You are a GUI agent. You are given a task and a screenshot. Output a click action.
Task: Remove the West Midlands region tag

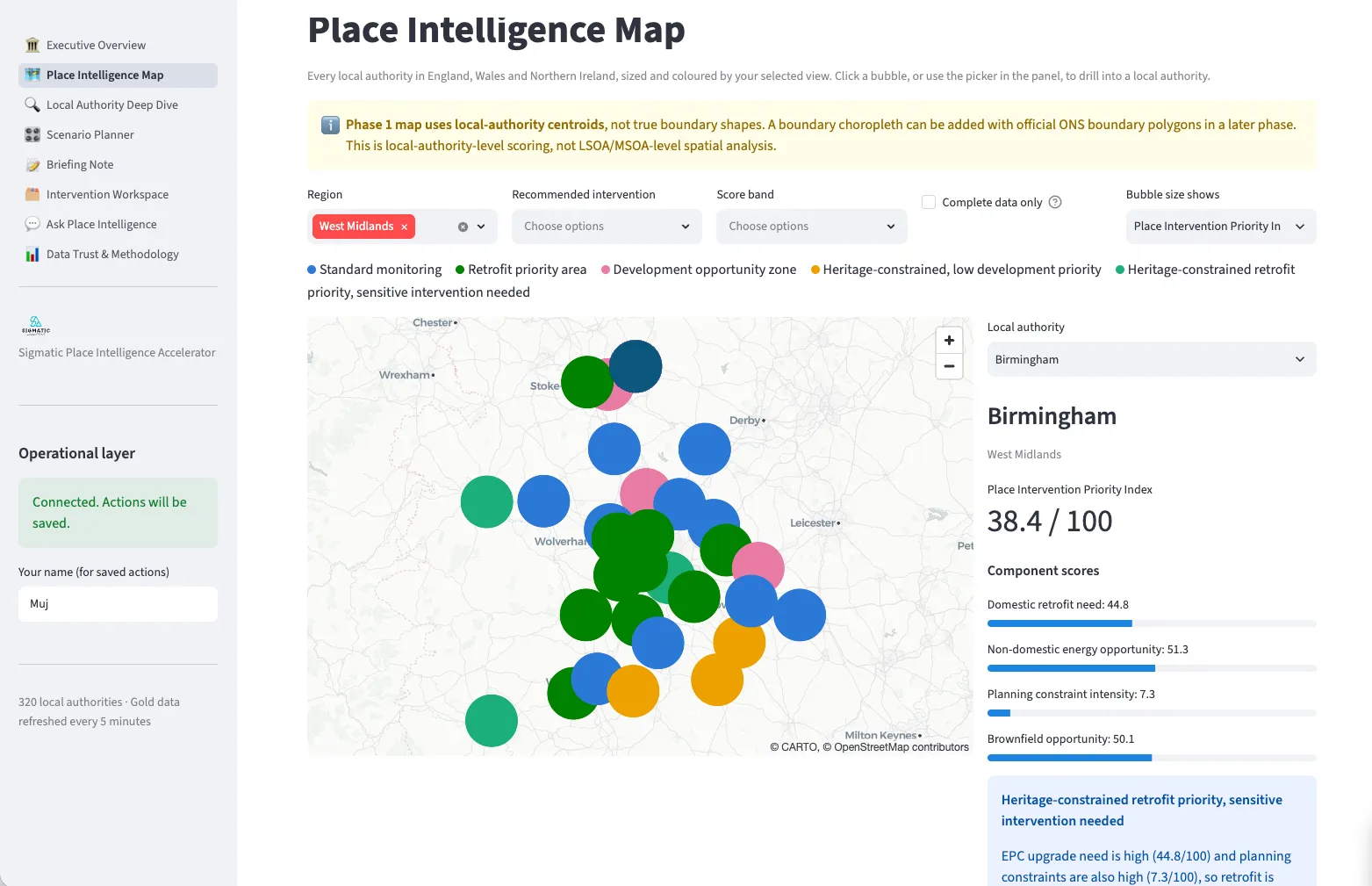405,227
